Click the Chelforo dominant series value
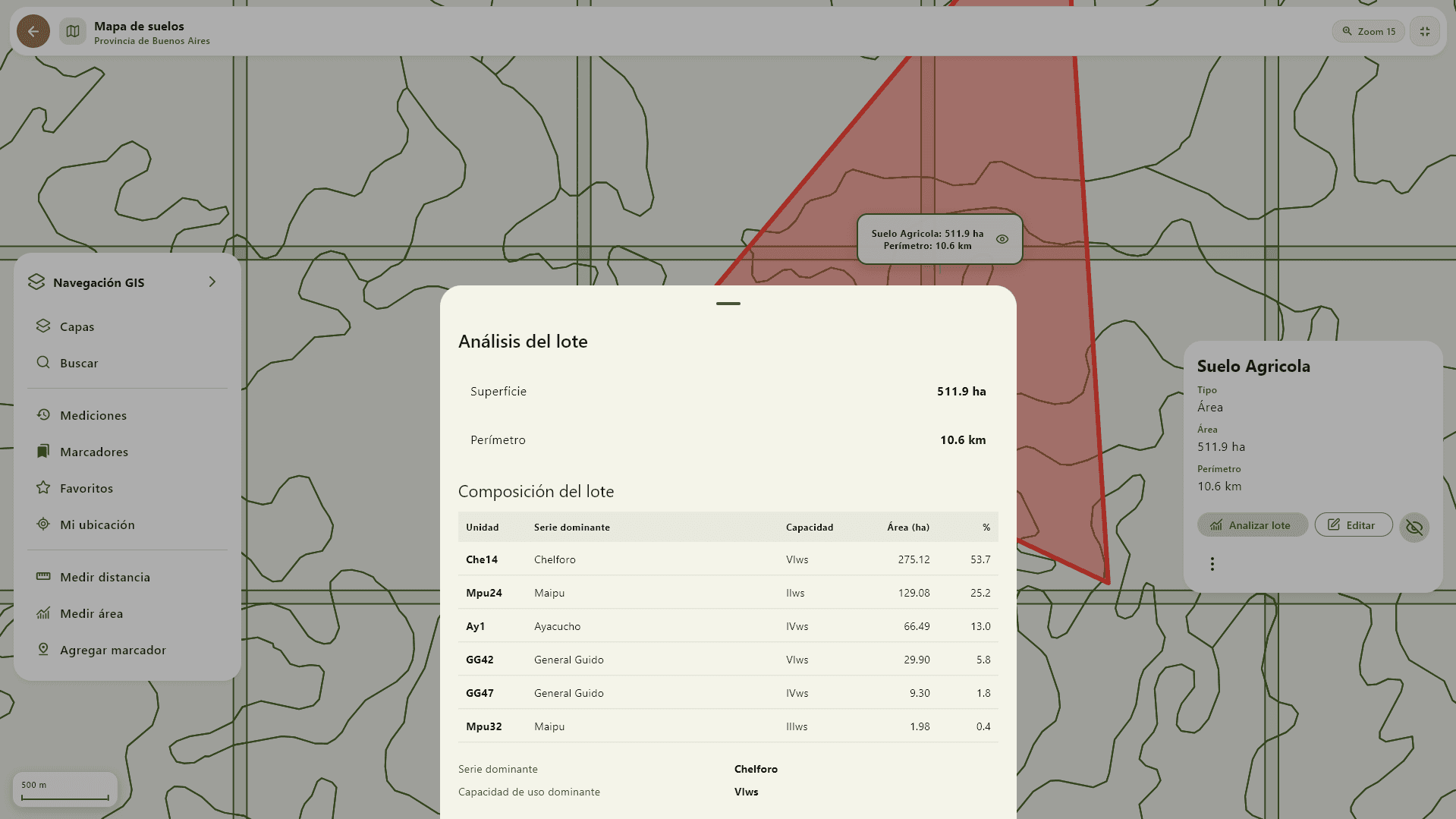The height and width of the screenshot is (819, 1456). 756,769
